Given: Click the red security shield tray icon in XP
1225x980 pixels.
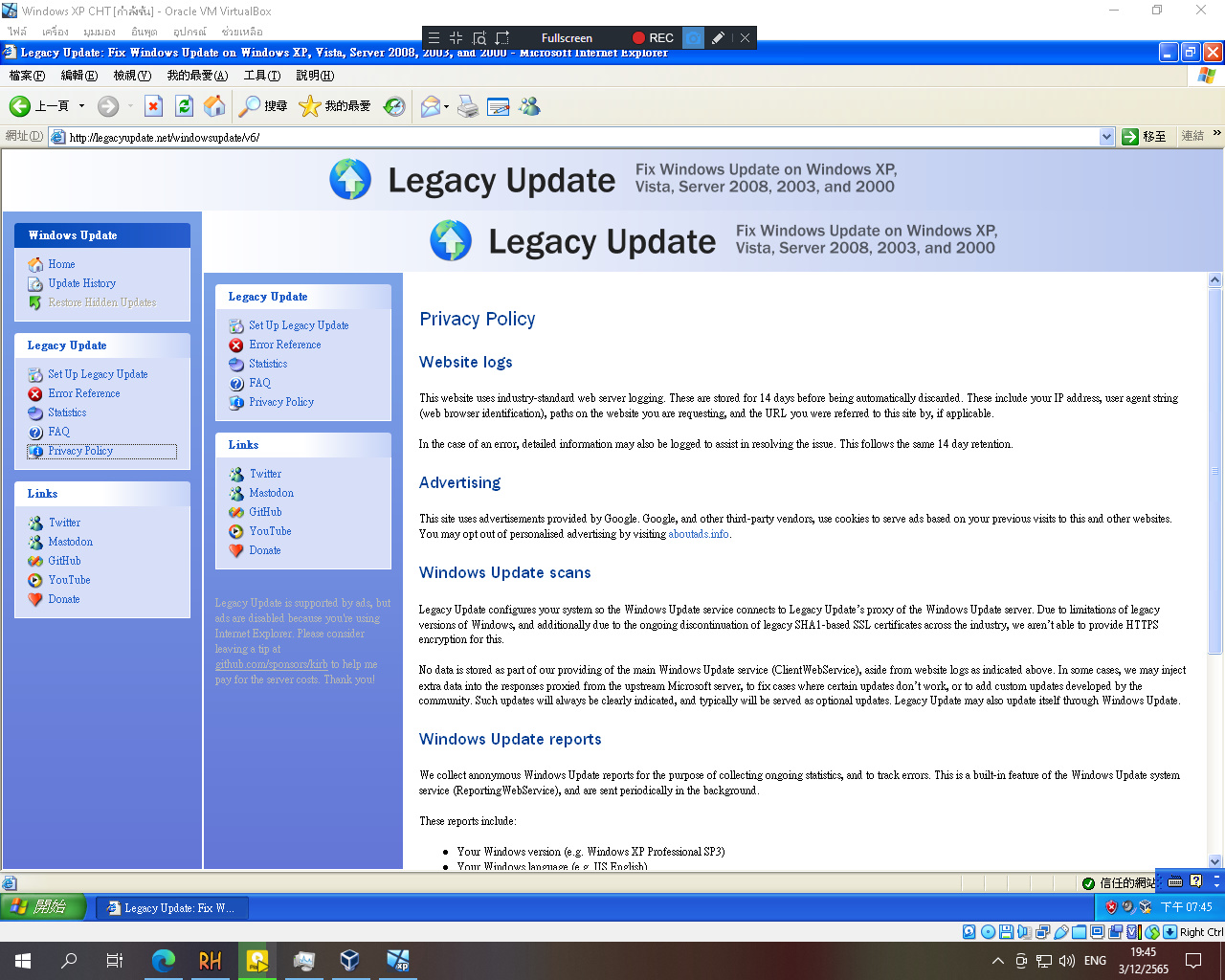Looking at the screenshot, I should 1111,906.
